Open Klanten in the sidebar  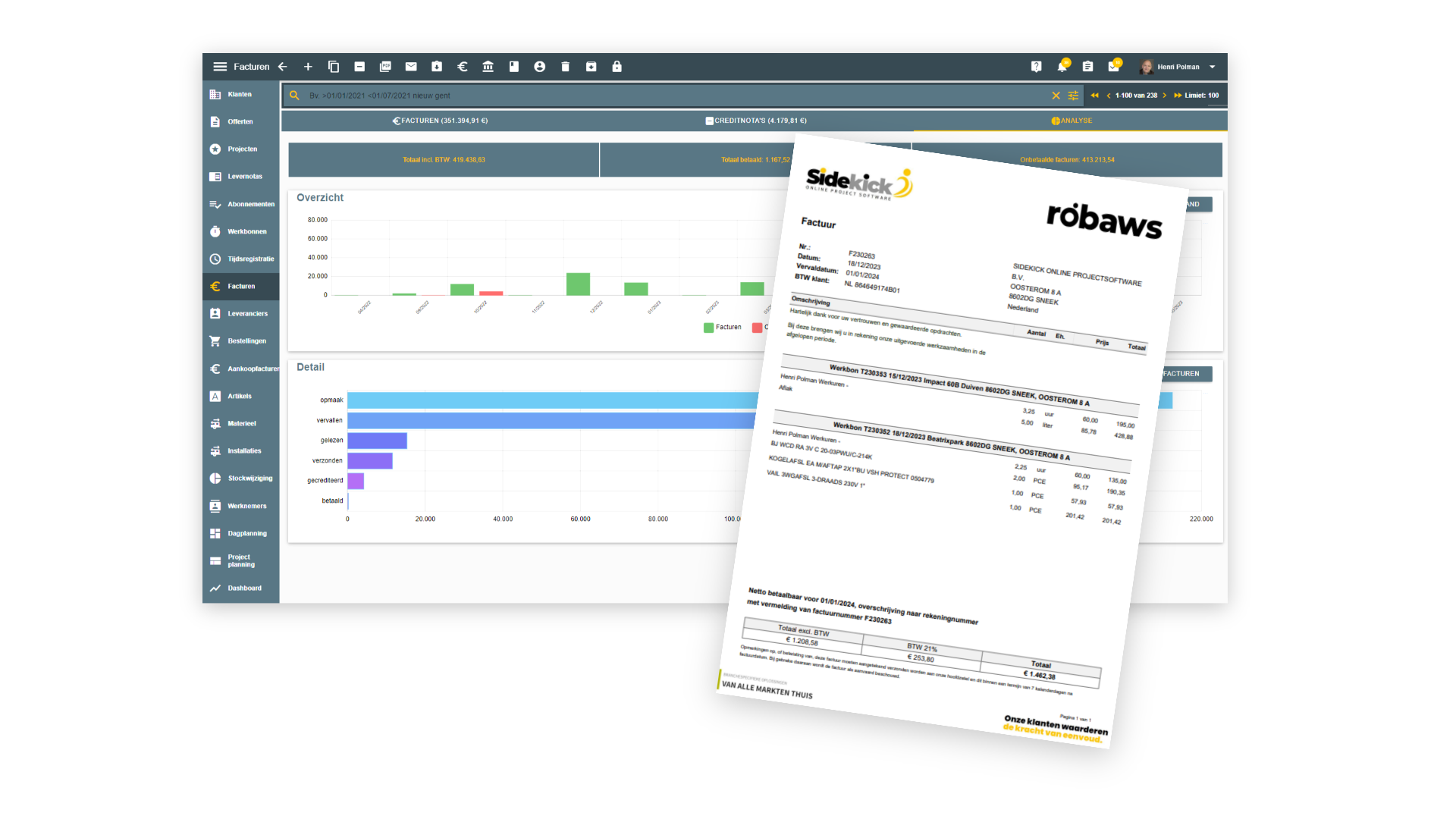click(240, 95)
